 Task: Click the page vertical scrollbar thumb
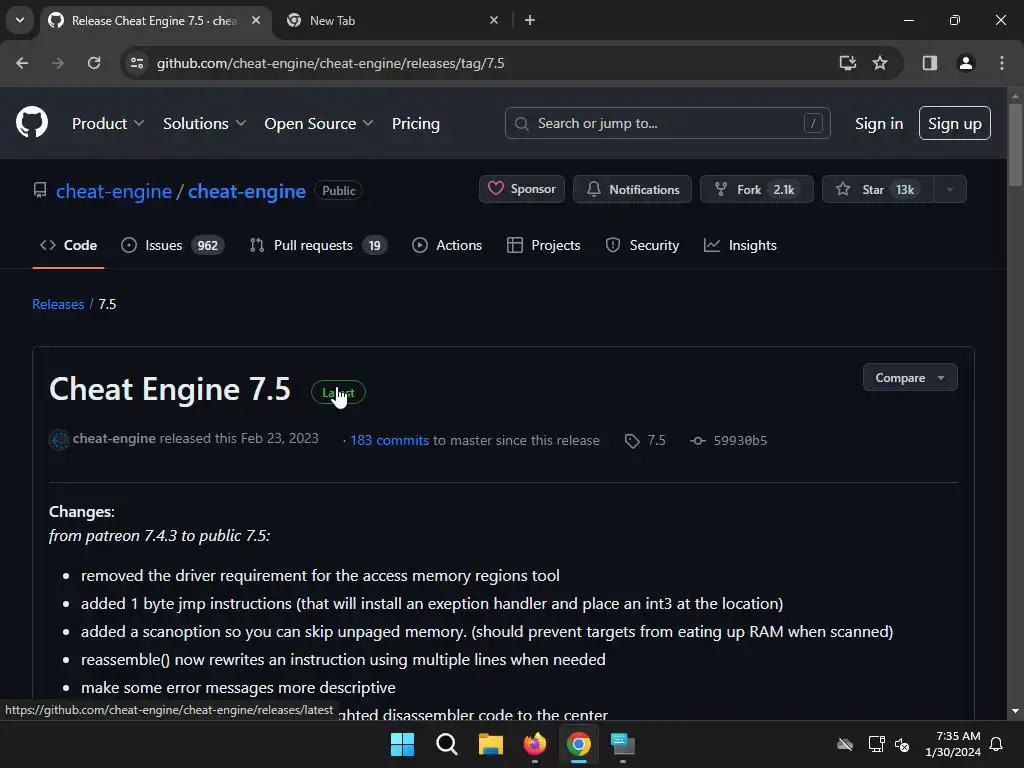(x=1015, y=144)
